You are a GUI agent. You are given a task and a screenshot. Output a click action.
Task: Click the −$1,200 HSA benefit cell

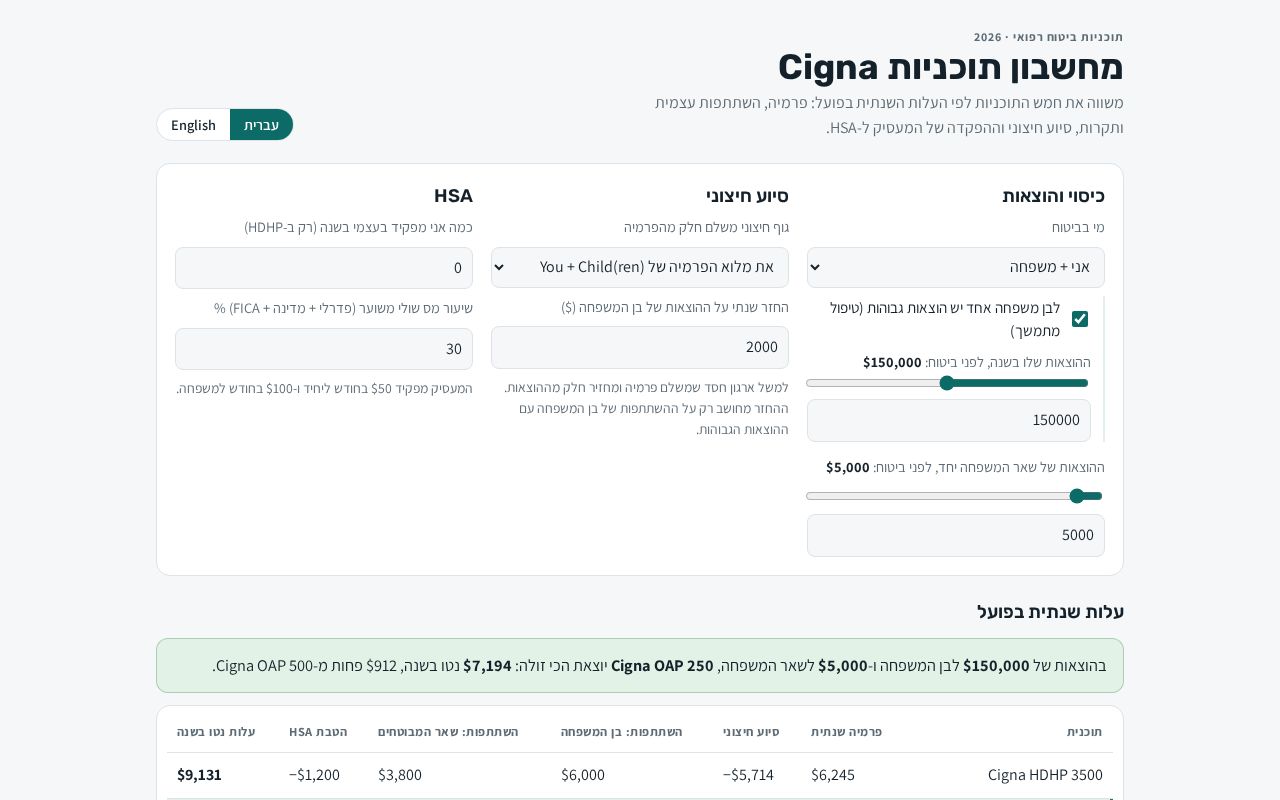pyautogui.click(x=314, y=775)
